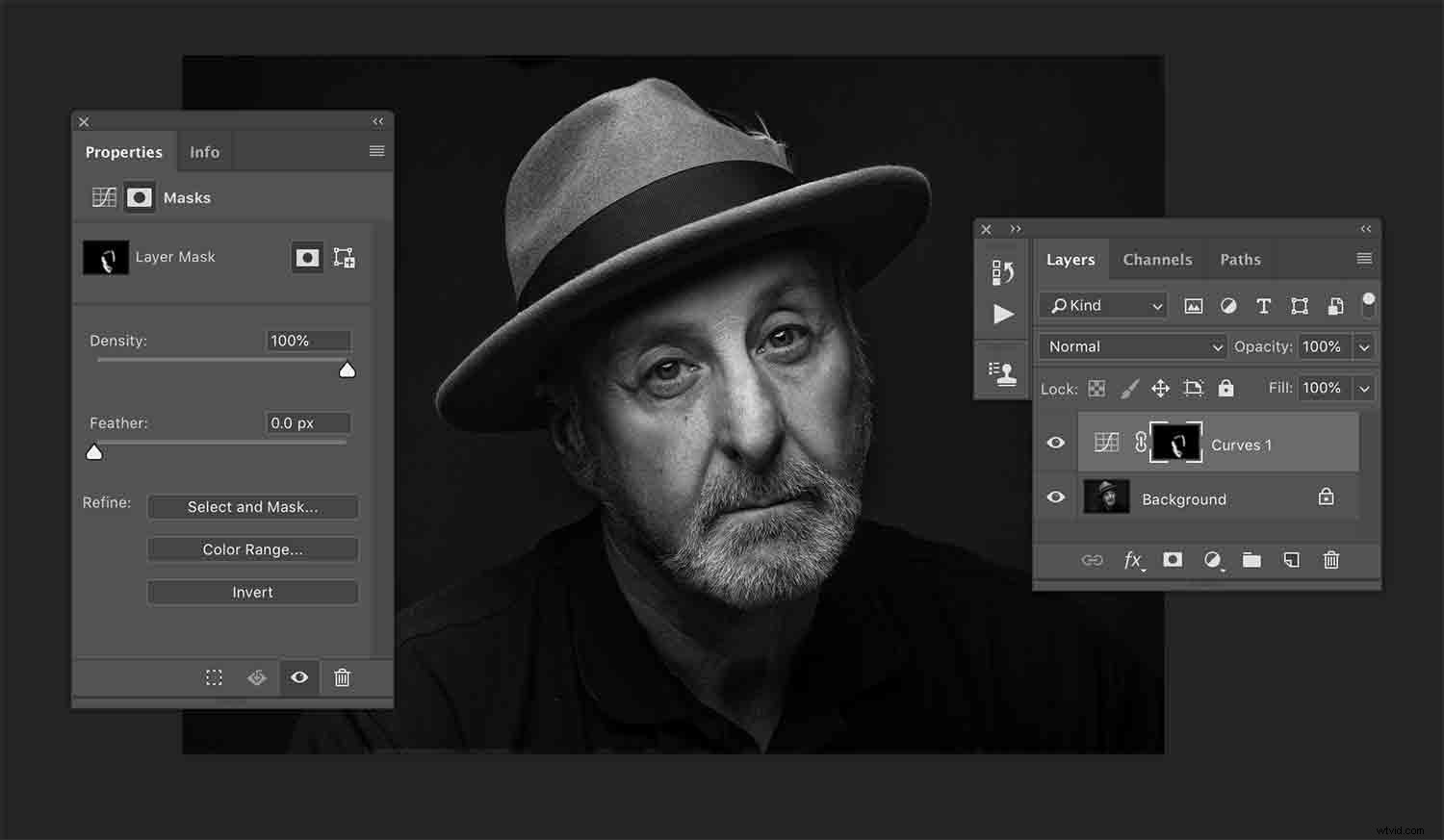This screenshot has height=840, width=1444.
Task: Open layer styles via the fx icon
Action: 1133,560
